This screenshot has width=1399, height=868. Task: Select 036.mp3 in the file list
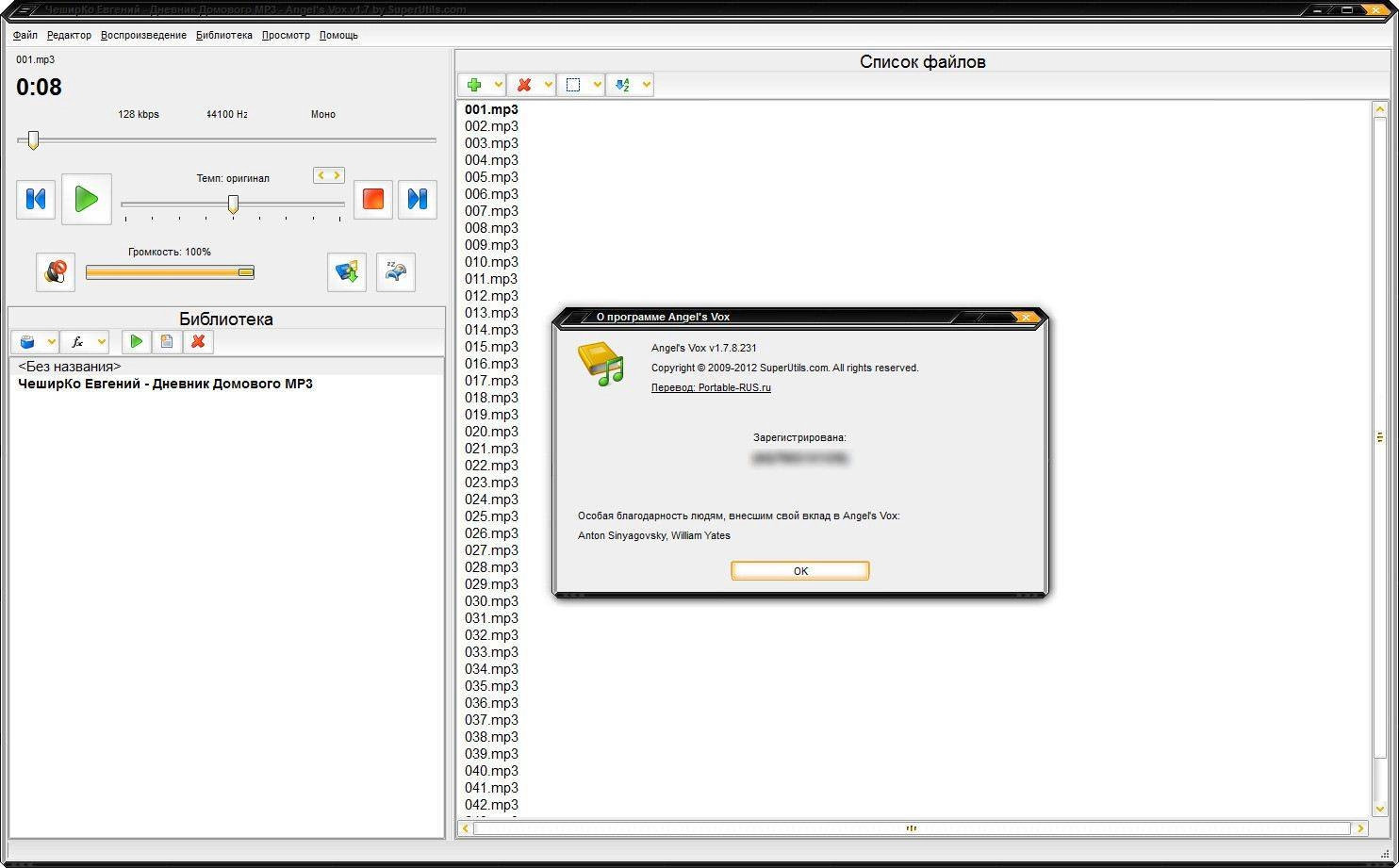491,703
